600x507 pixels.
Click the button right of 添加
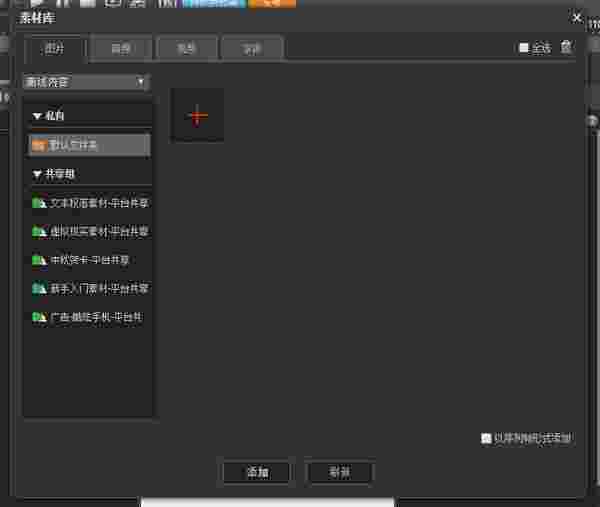pos(340,472)
